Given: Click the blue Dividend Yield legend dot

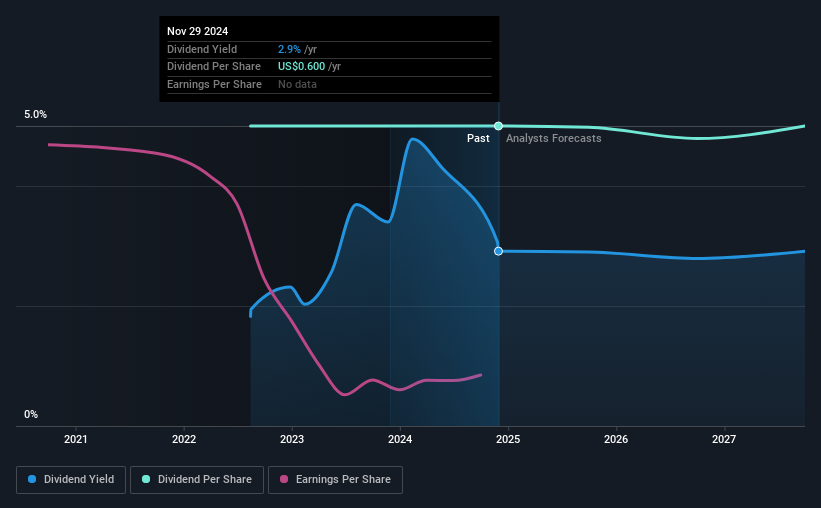Looking at the screenshot, I should click(x=32, y=479).
